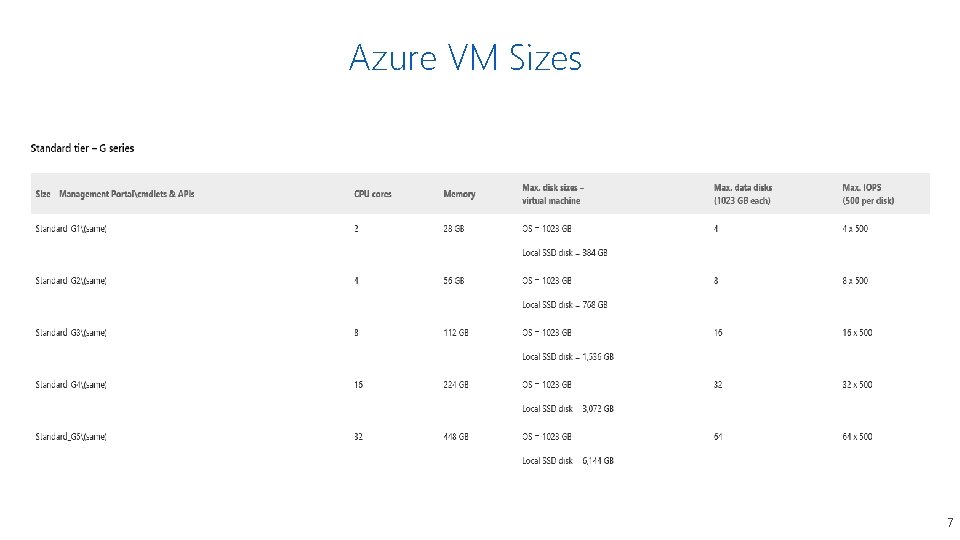Click the 'Azure VM Sizes' slide title

[465, 59]
